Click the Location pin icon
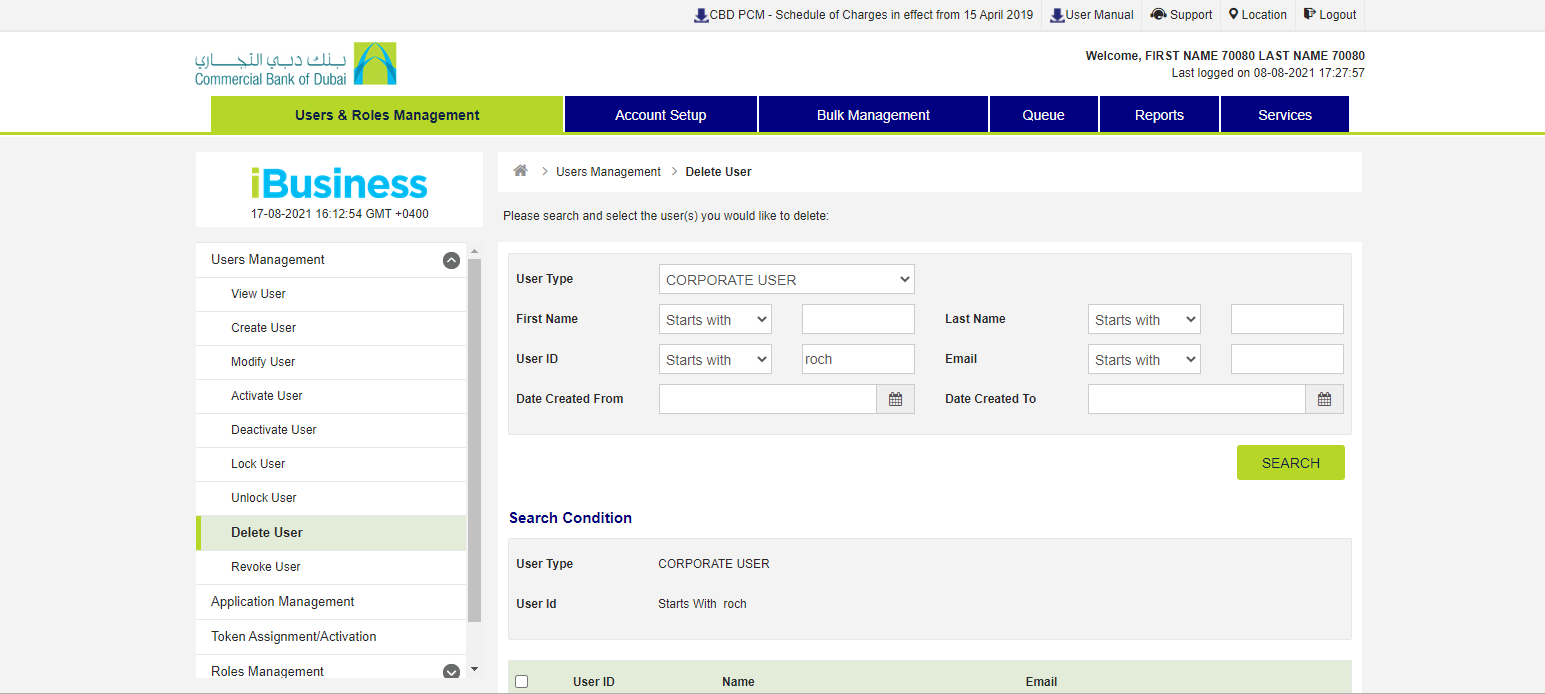1545x694 pixels. (1234, 15)
